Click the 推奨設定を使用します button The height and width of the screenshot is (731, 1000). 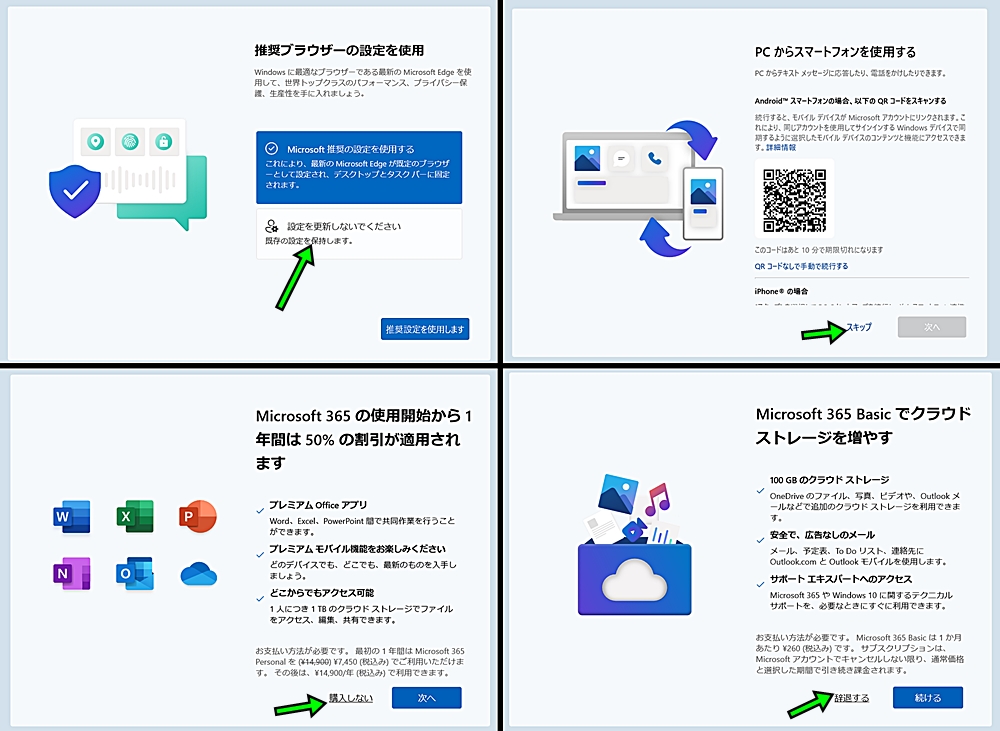click(425, 329)
